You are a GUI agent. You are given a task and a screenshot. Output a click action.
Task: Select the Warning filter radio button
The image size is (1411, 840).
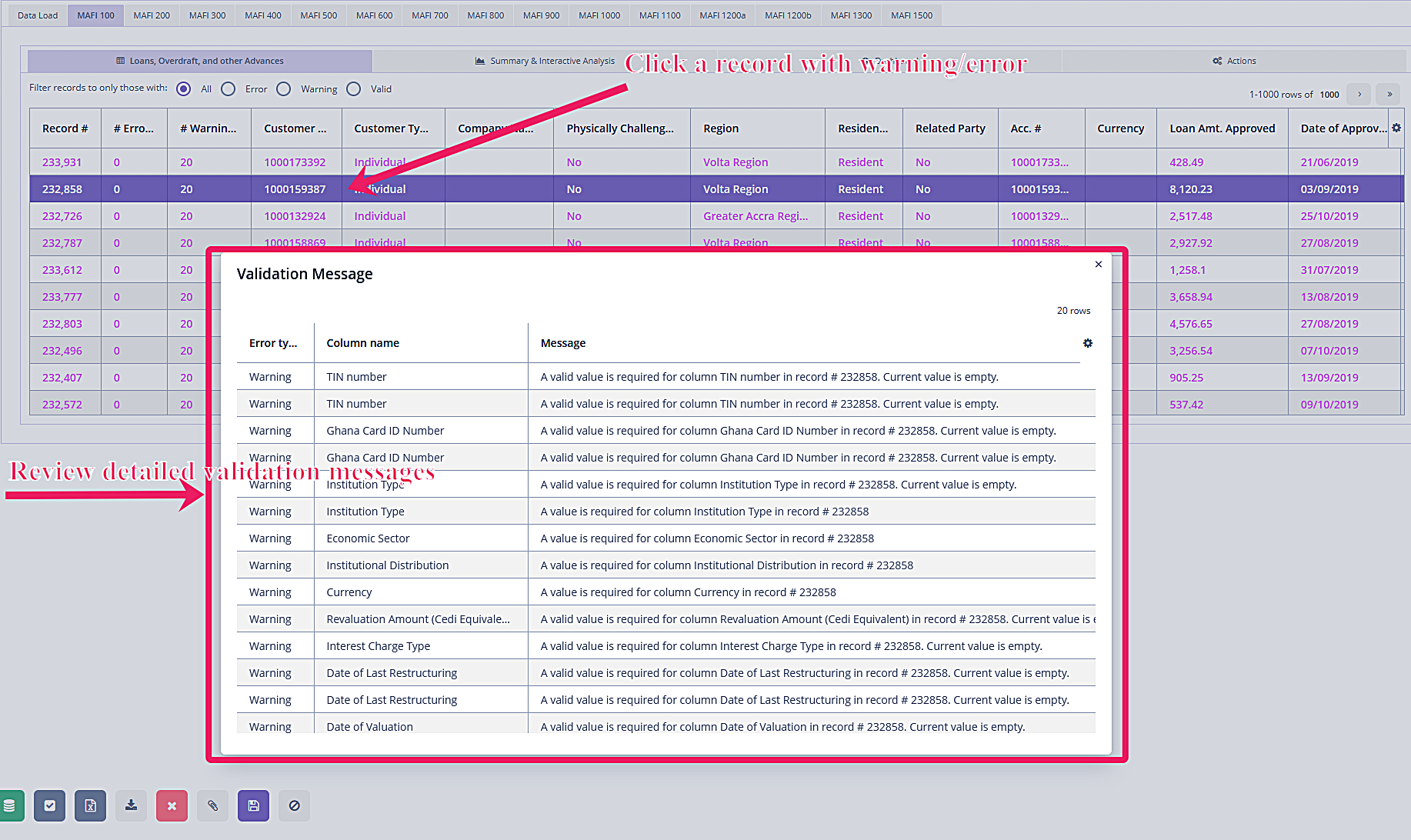coord(283,88)
